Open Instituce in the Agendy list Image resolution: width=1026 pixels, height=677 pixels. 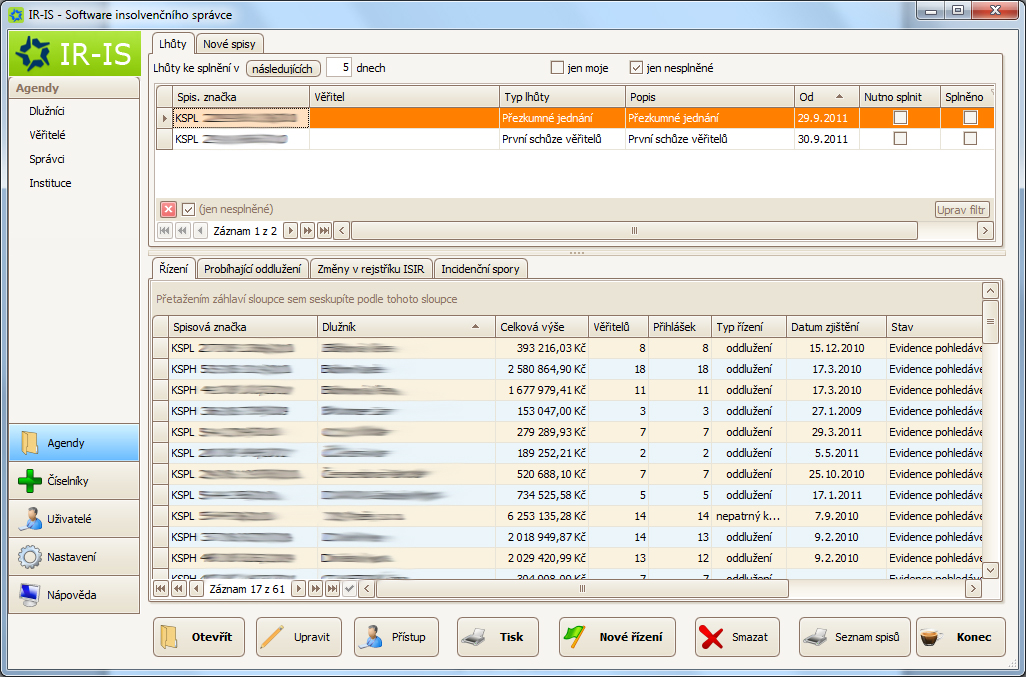tap(50, 183)
